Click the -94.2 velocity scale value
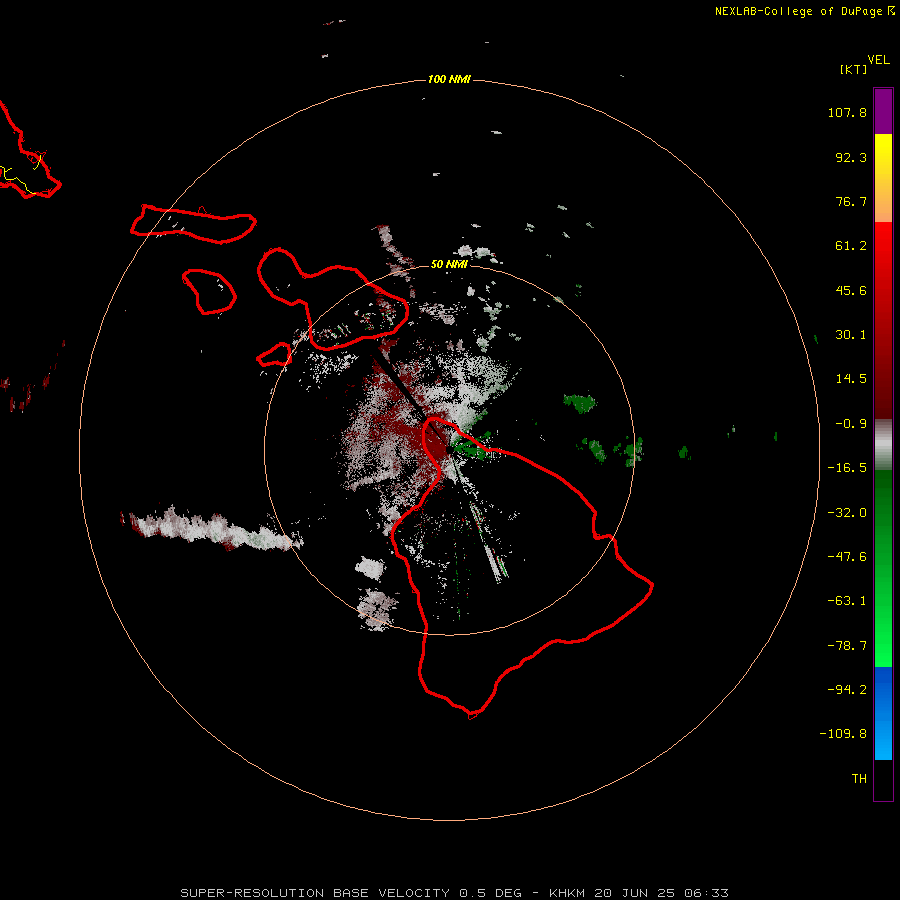Image resolution: width=900 pixels, height=900 pixels. click(847, 690)
